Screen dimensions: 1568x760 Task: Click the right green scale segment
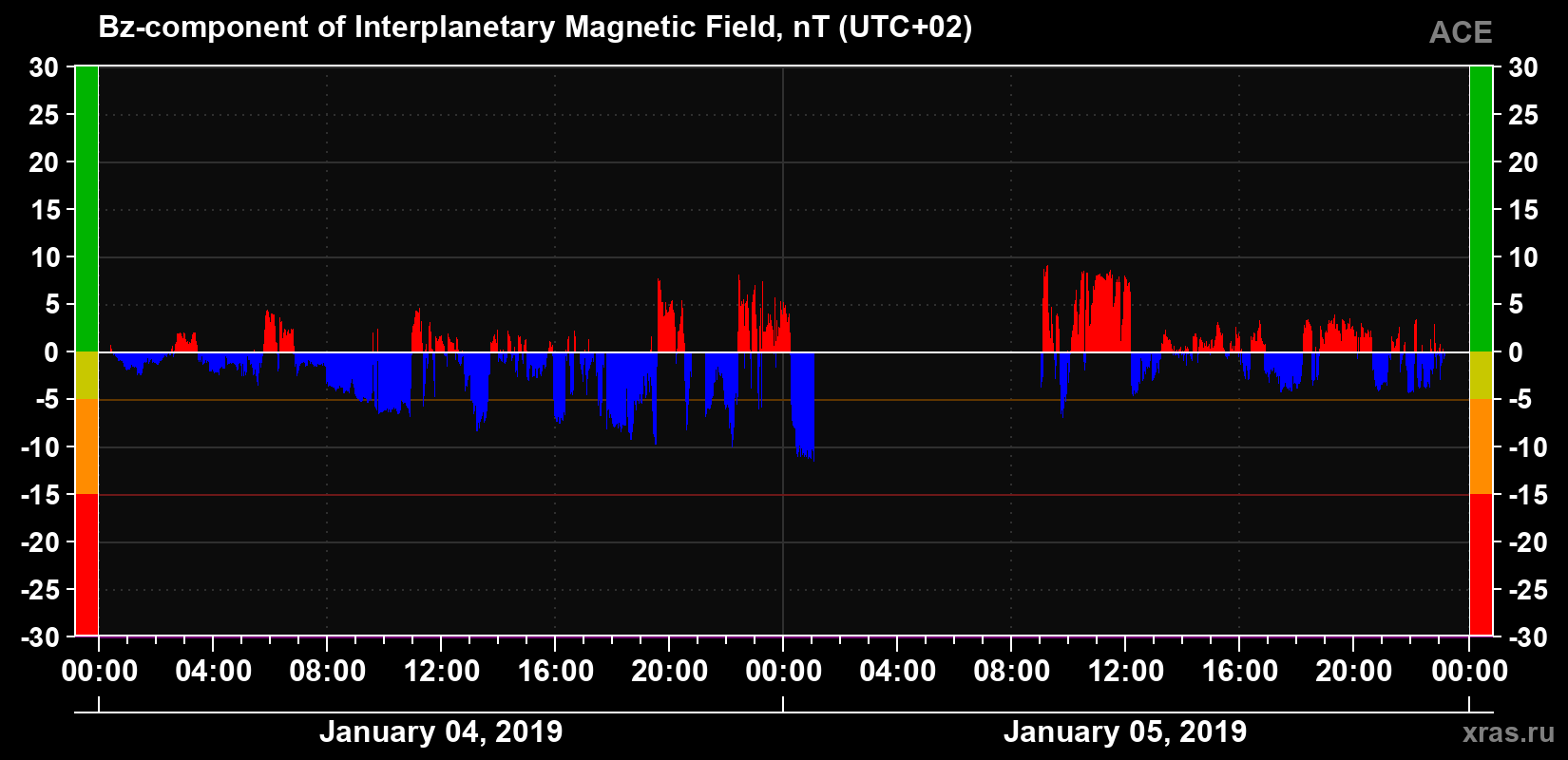[x=1481, y=209]
